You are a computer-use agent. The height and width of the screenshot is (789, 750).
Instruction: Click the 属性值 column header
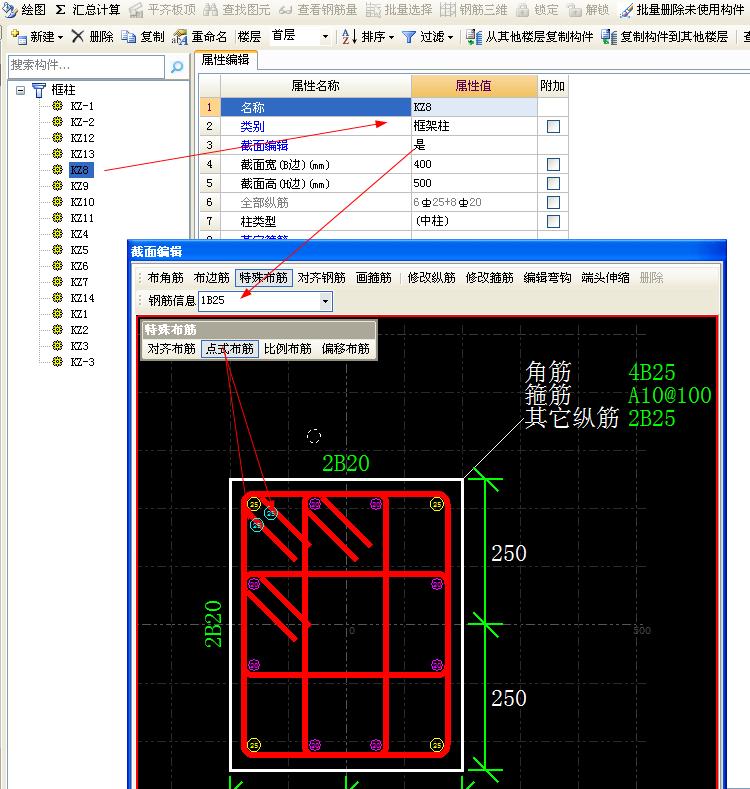point(474,86)
